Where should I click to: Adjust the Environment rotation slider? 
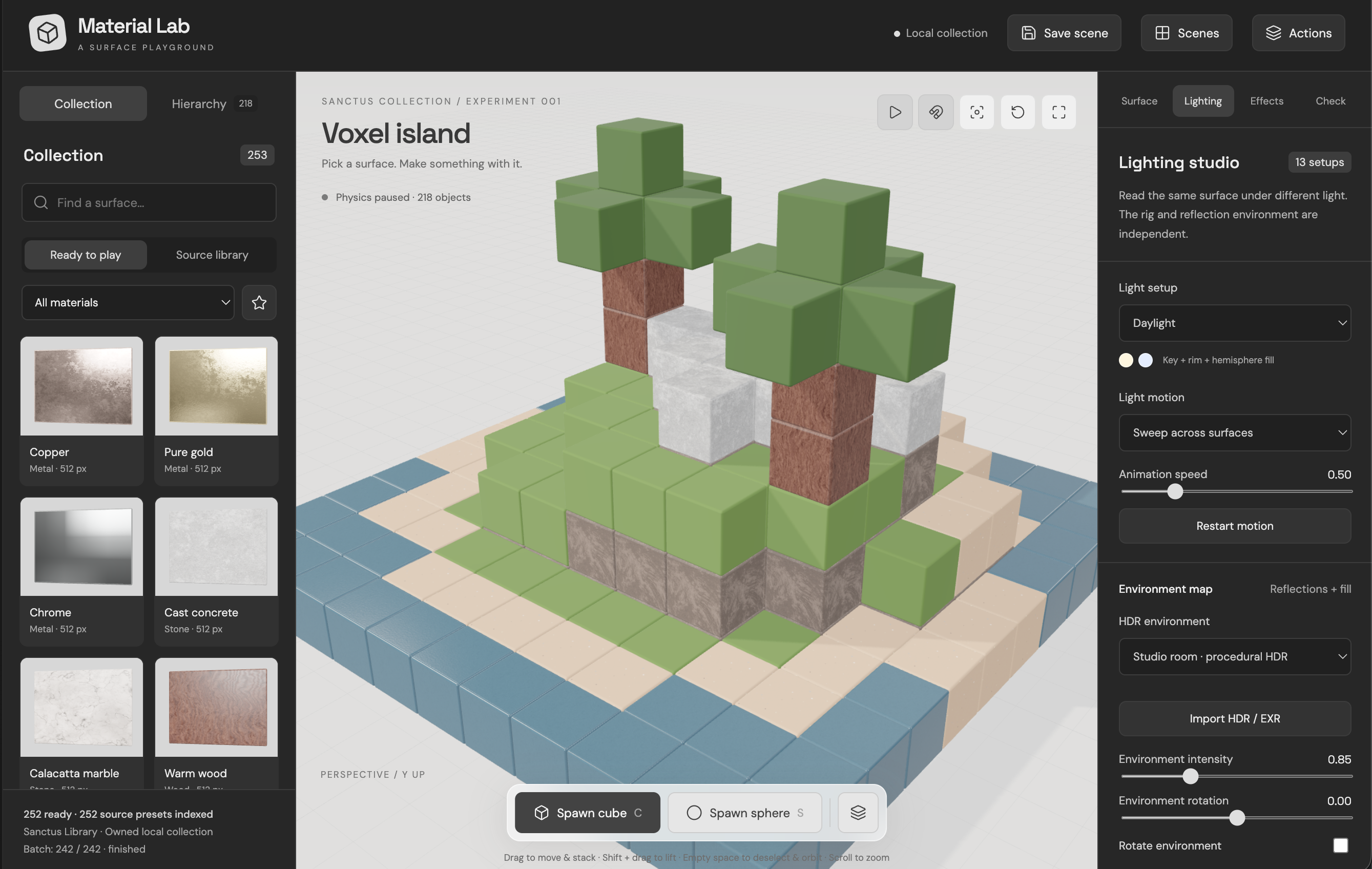(x=1236, y=817)
